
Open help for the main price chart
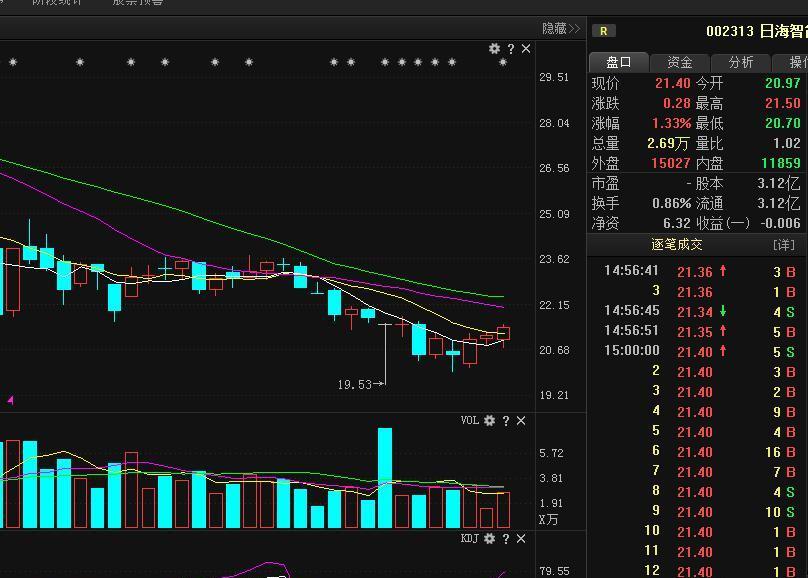coord(511,49)
